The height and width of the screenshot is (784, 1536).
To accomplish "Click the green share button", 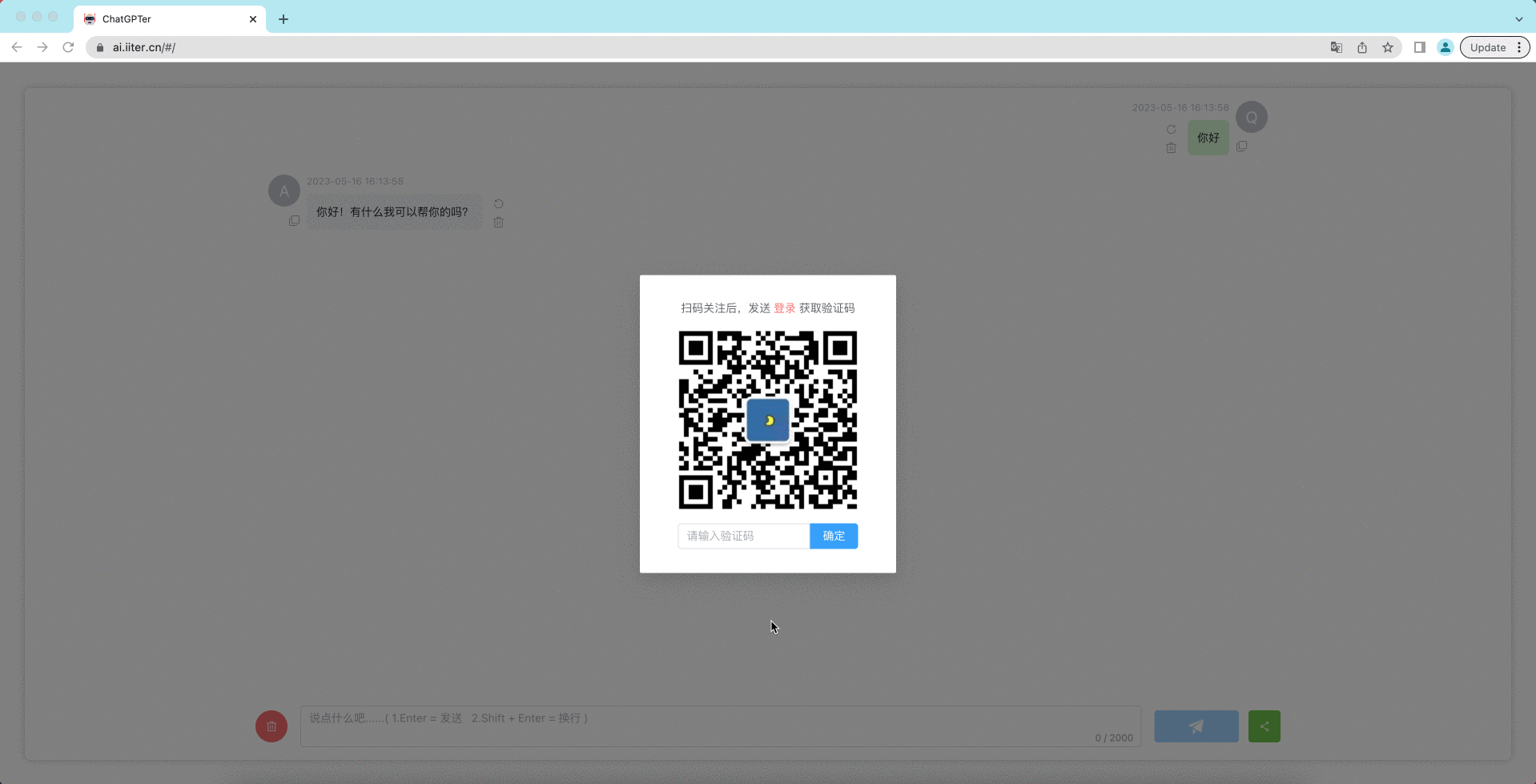I will tap(1264, 726).
